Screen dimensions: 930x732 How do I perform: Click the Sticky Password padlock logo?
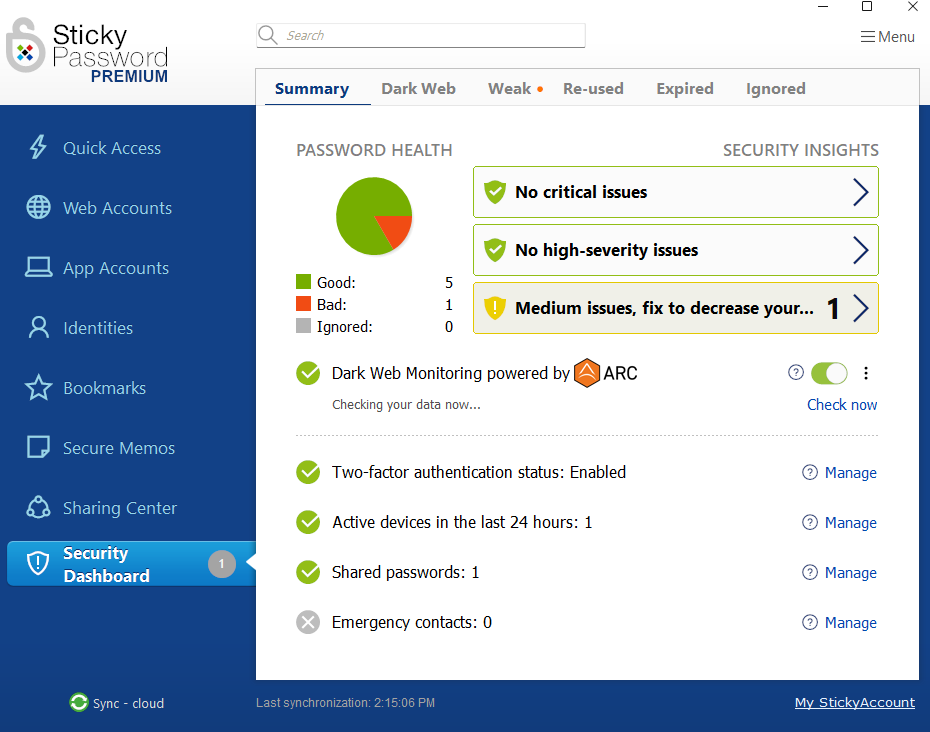click(x=25, y=46)
